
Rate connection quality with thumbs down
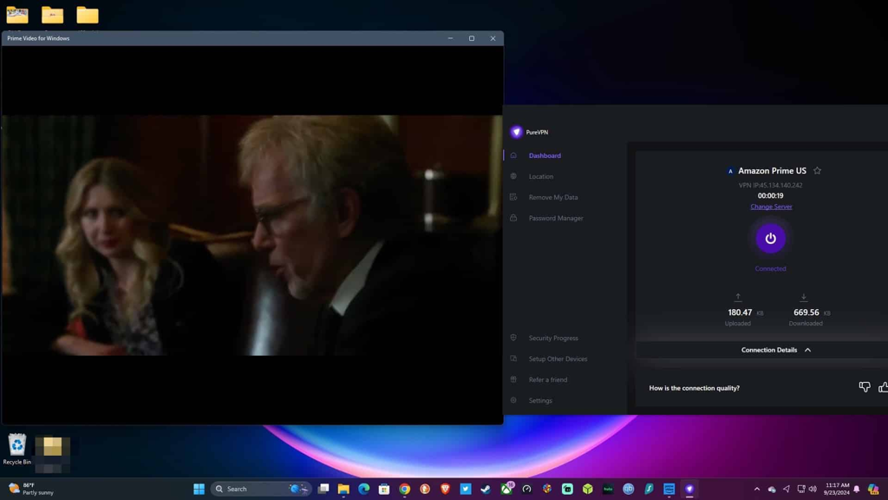coord(864,387)
